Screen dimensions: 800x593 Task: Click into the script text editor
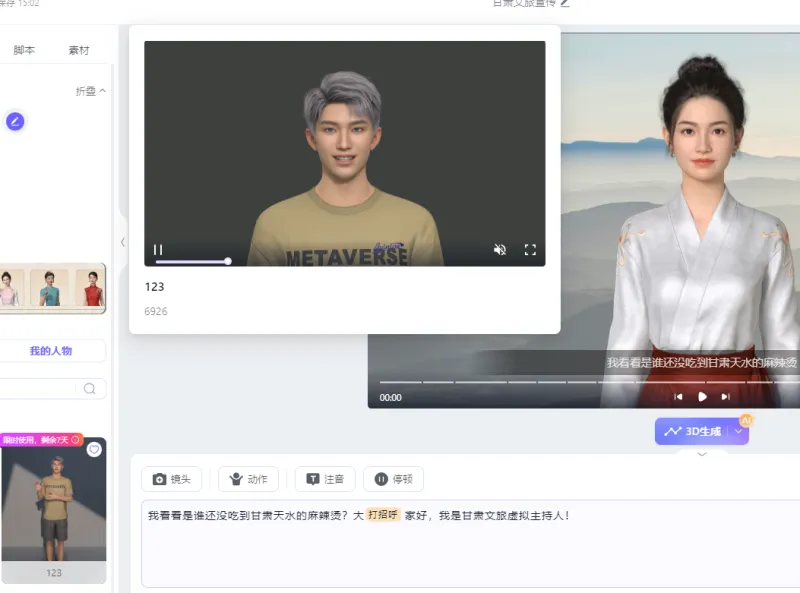[470, 544]
